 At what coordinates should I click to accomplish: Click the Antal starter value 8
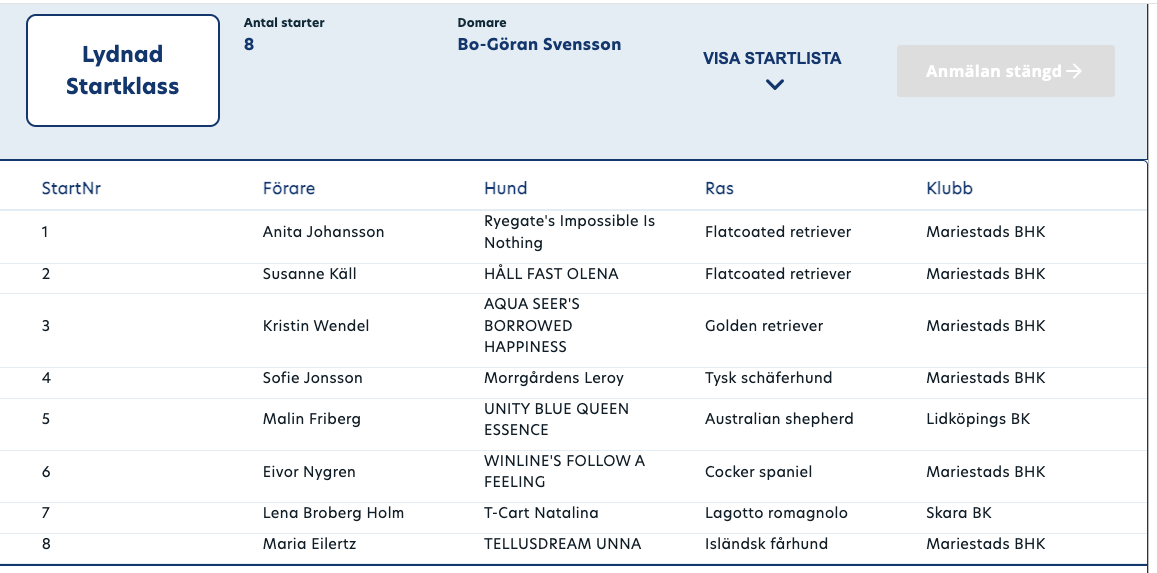249,44
